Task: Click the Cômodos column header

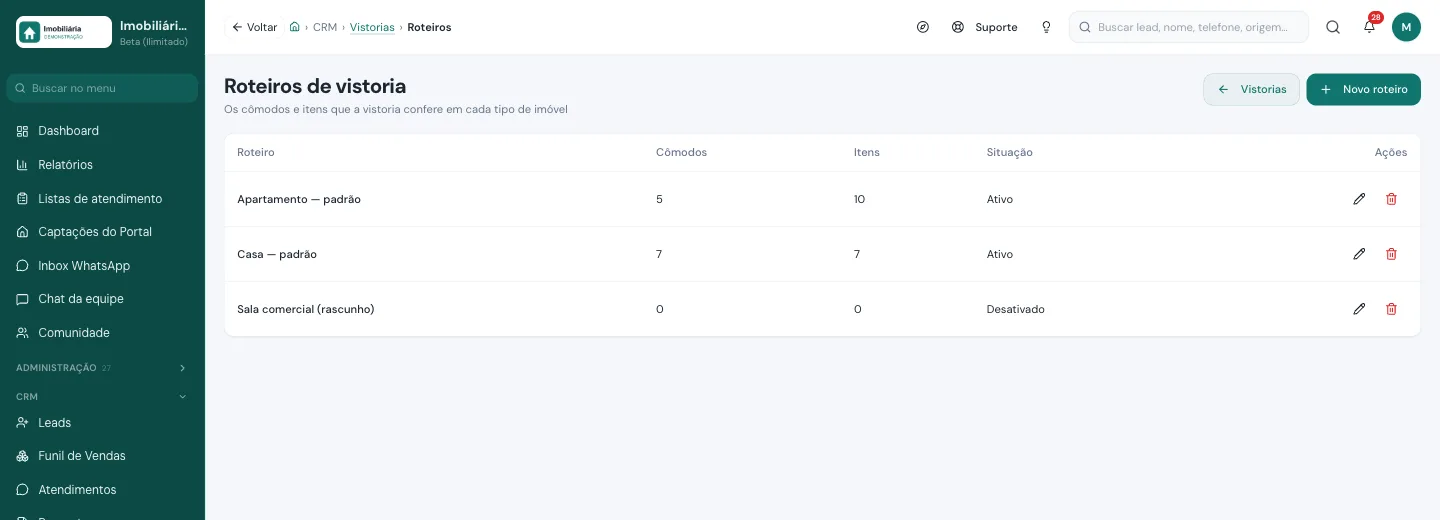Action: 681,152
